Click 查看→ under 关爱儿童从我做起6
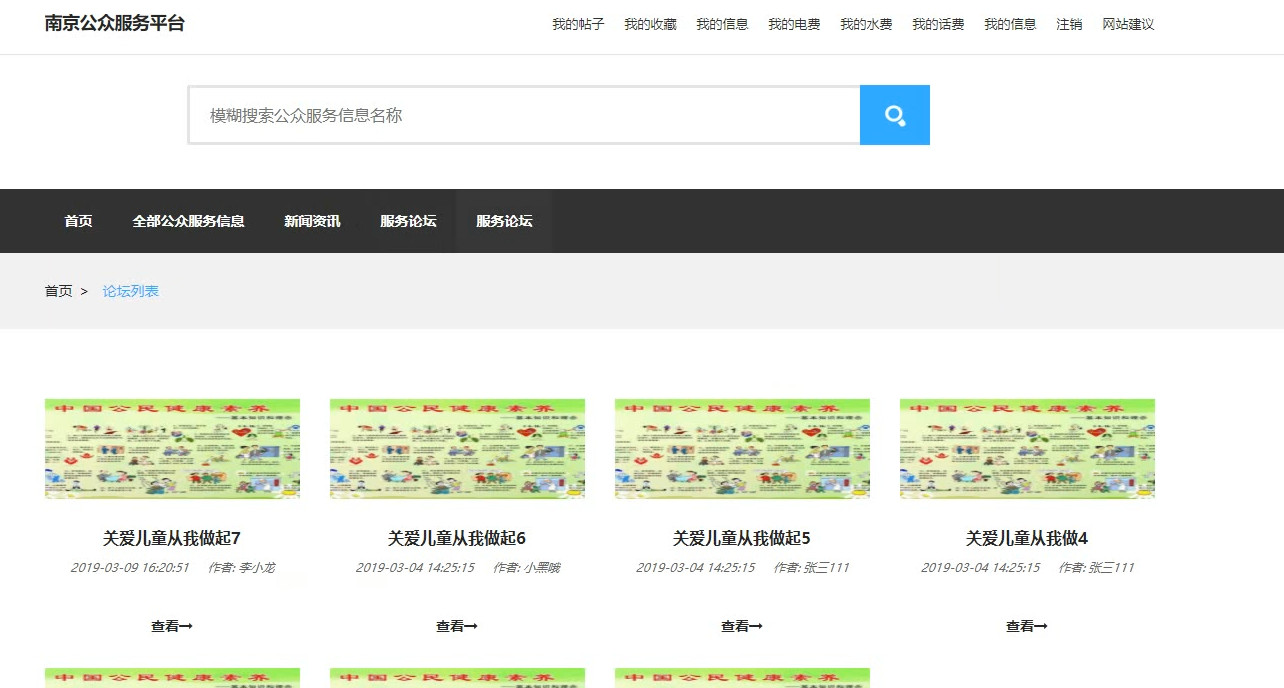The height and width of the screenshot is (688, 1284). 457,626
